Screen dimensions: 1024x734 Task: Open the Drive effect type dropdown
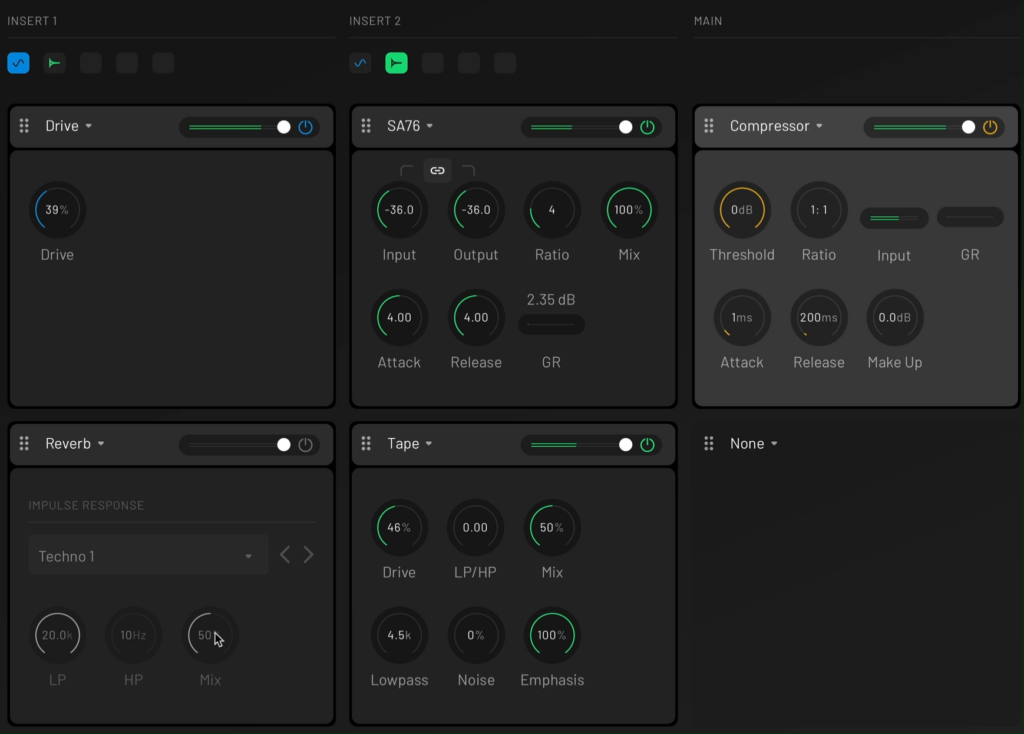coord(69,125)
